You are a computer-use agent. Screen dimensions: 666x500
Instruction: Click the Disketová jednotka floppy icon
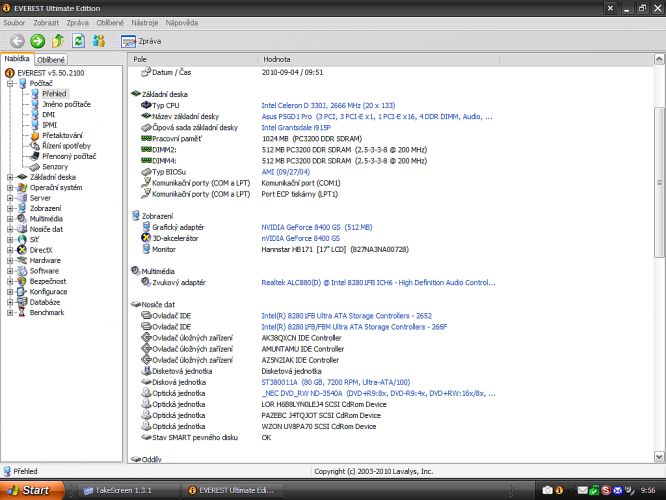pyautogui.click(x=146, y=371)
